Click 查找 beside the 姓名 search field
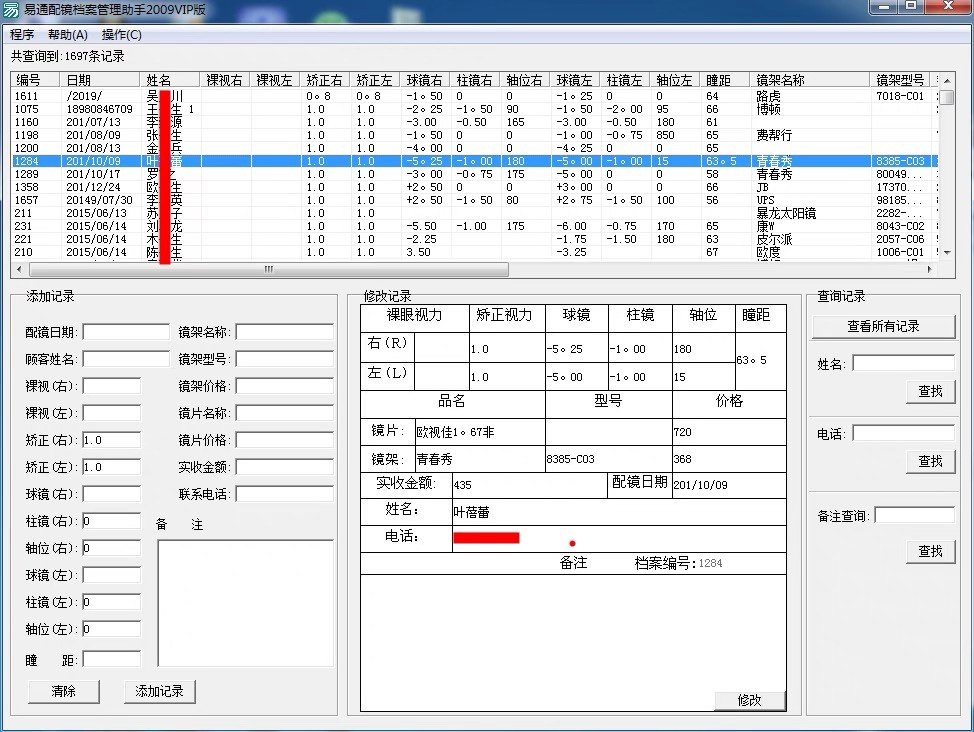 click(x=930, y=392)
